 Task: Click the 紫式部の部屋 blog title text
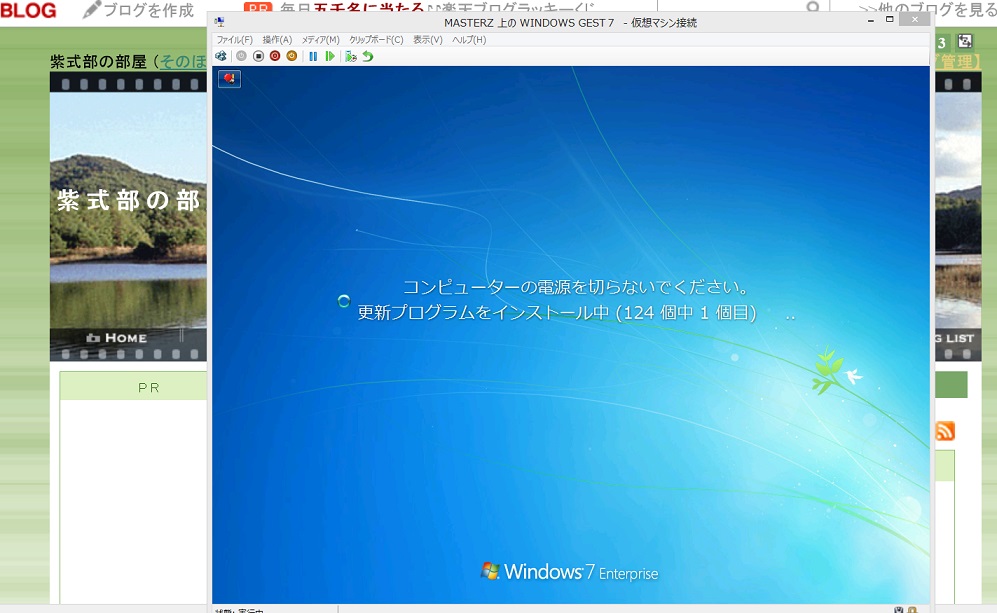(99, 62)
